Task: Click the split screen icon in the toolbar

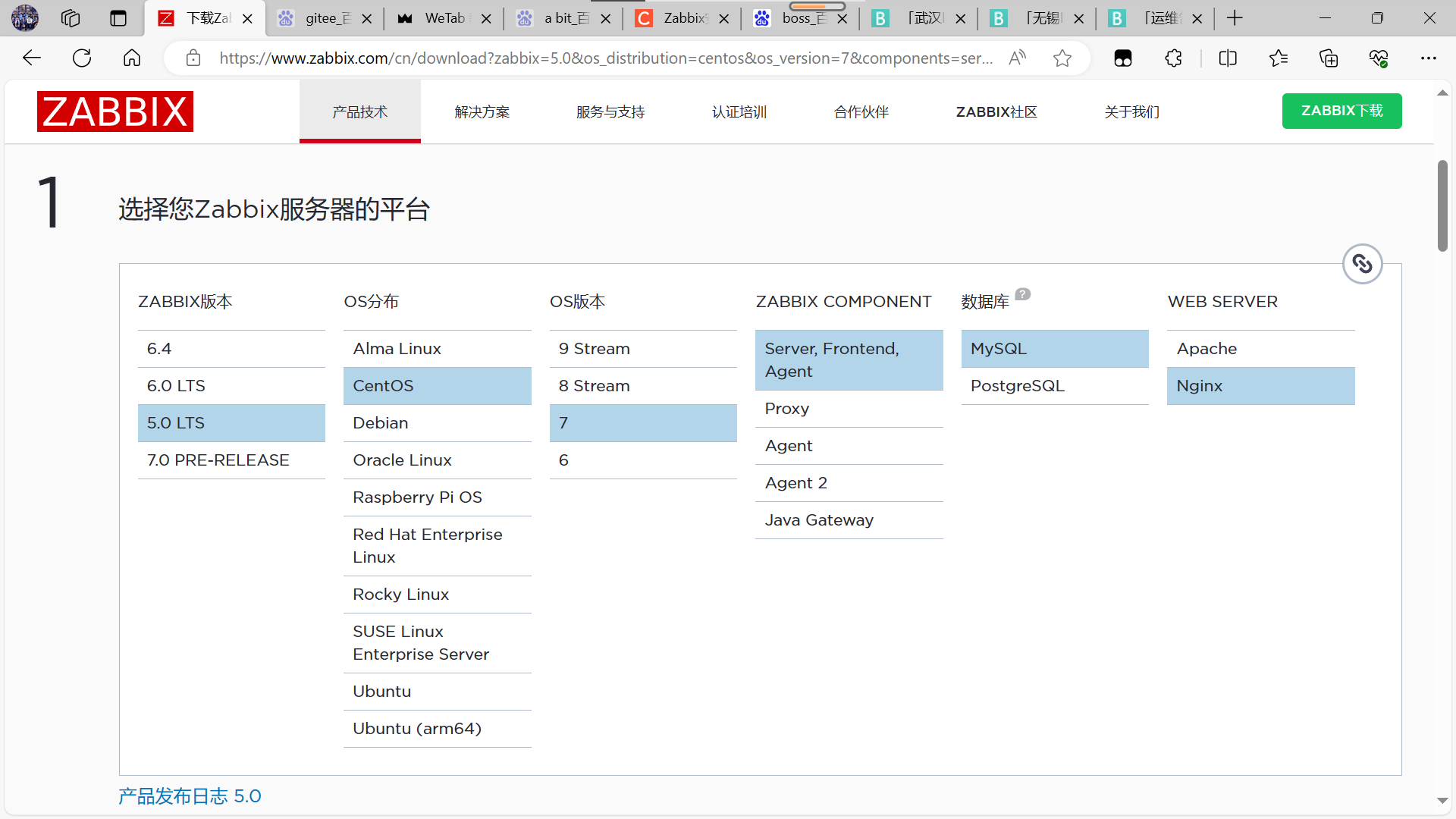Action: click(x=1228, y=58)
